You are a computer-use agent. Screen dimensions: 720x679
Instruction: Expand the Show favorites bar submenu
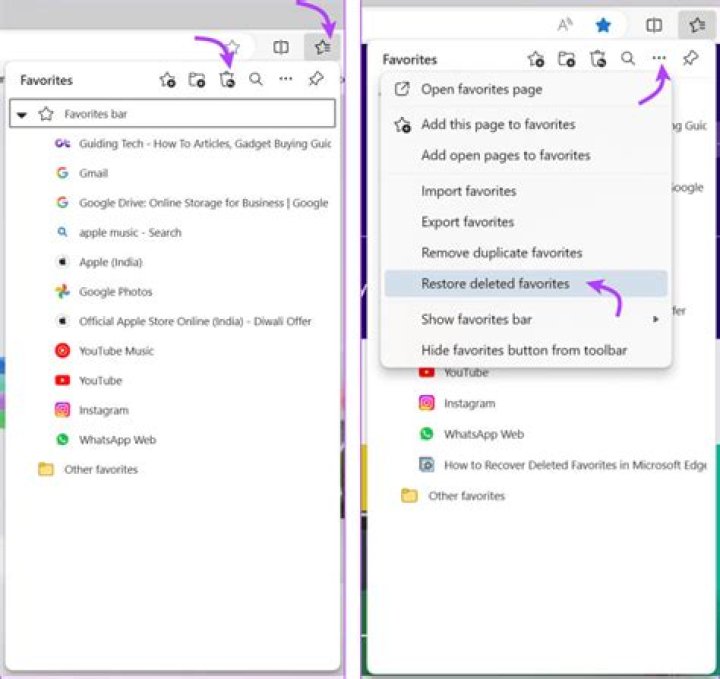656,320
